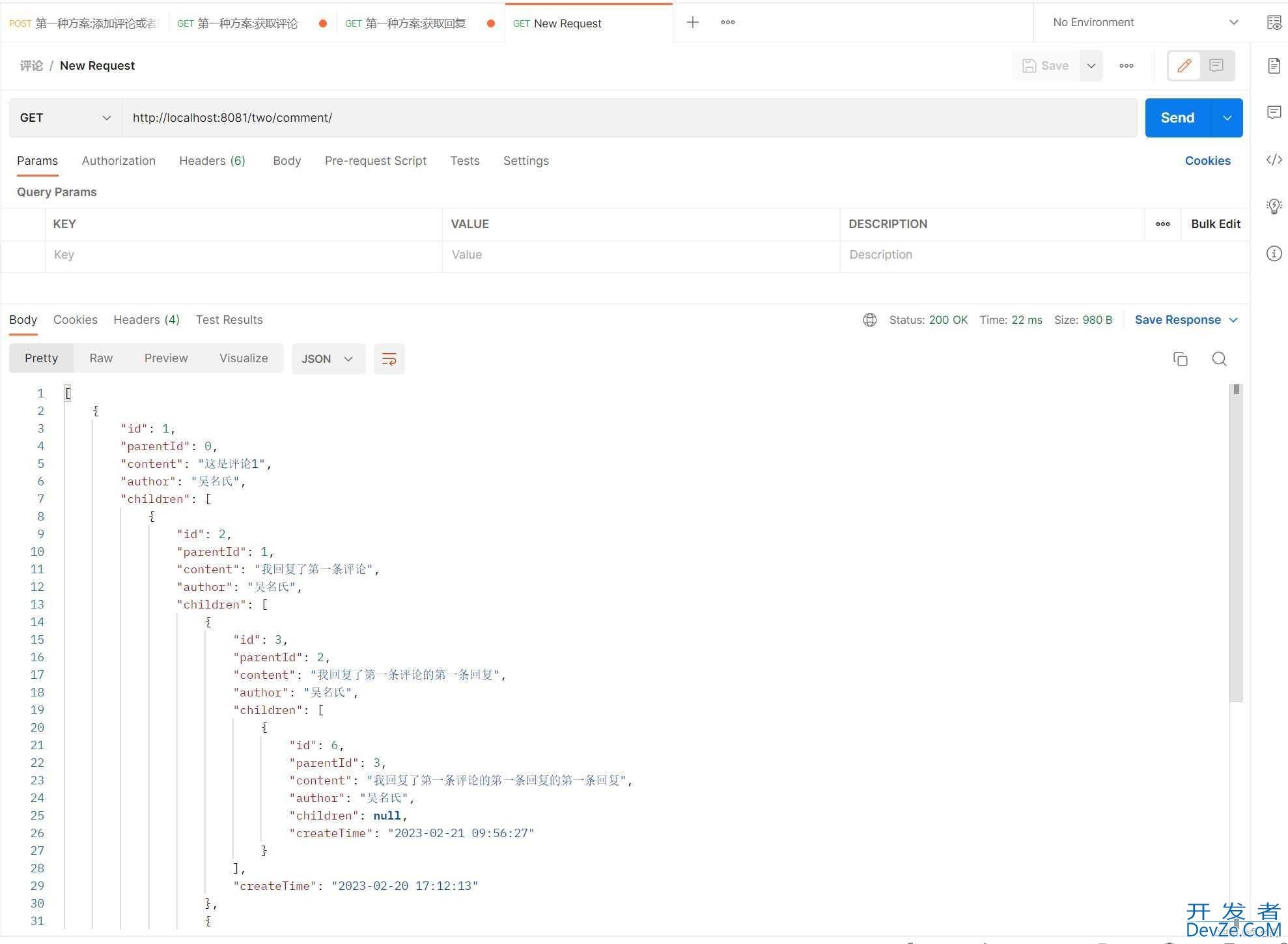Expand the GET method dropdown

click(105, 117)
